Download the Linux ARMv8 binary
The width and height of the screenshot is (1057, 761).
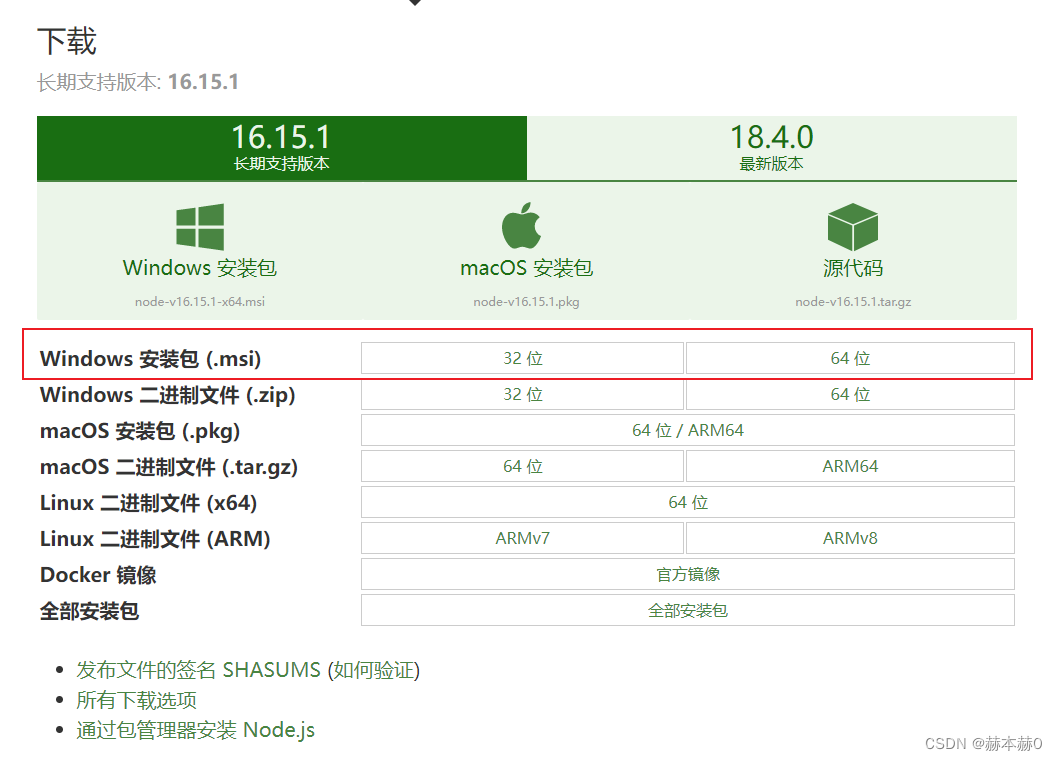coord(850,538)
